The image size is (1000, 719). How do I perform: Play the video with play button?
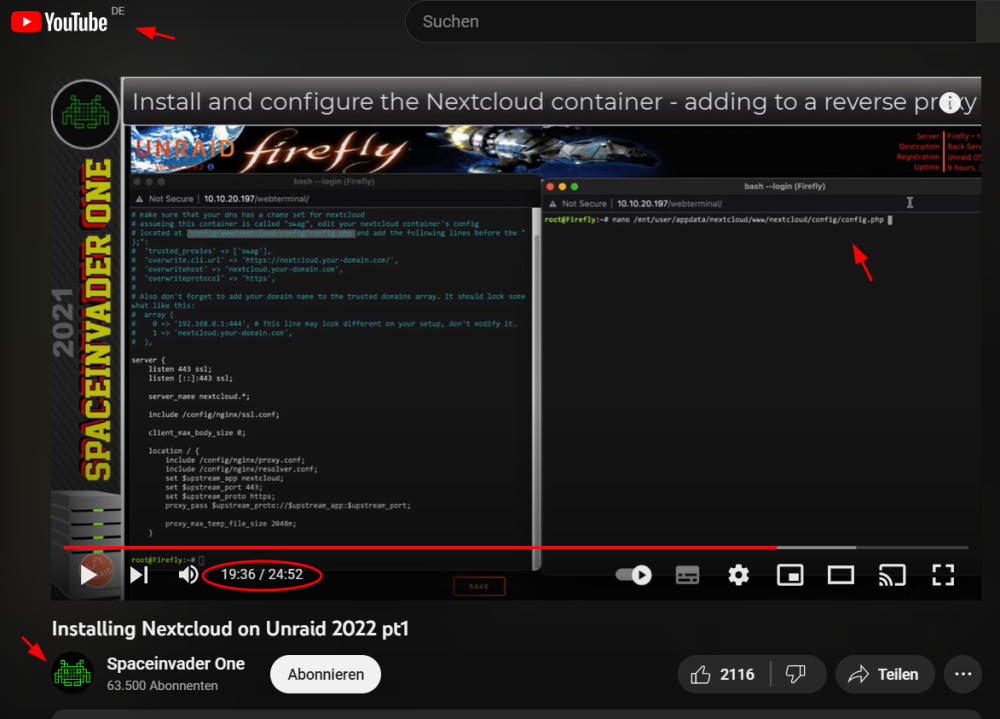[88, 575]
